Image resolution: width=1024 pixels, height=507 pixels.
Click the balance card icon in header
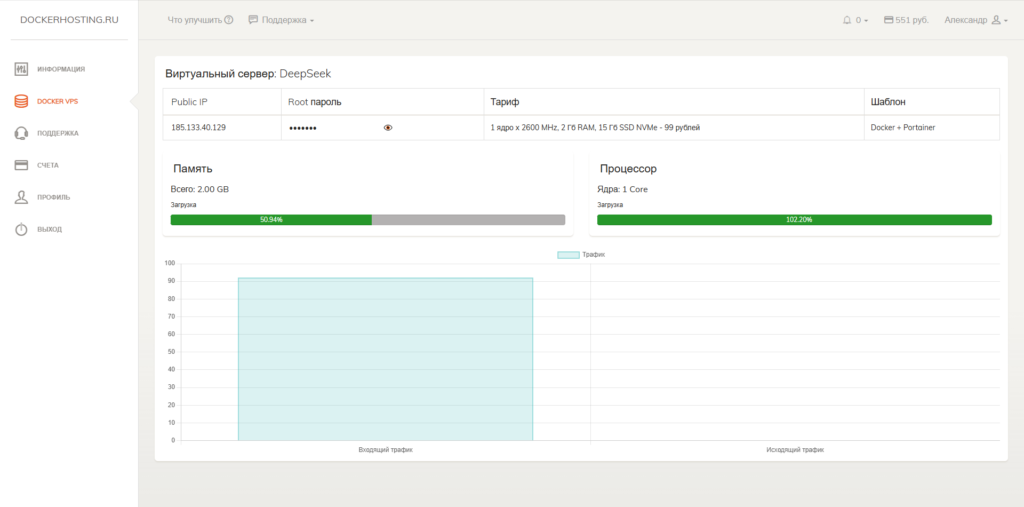pos(889,20)
